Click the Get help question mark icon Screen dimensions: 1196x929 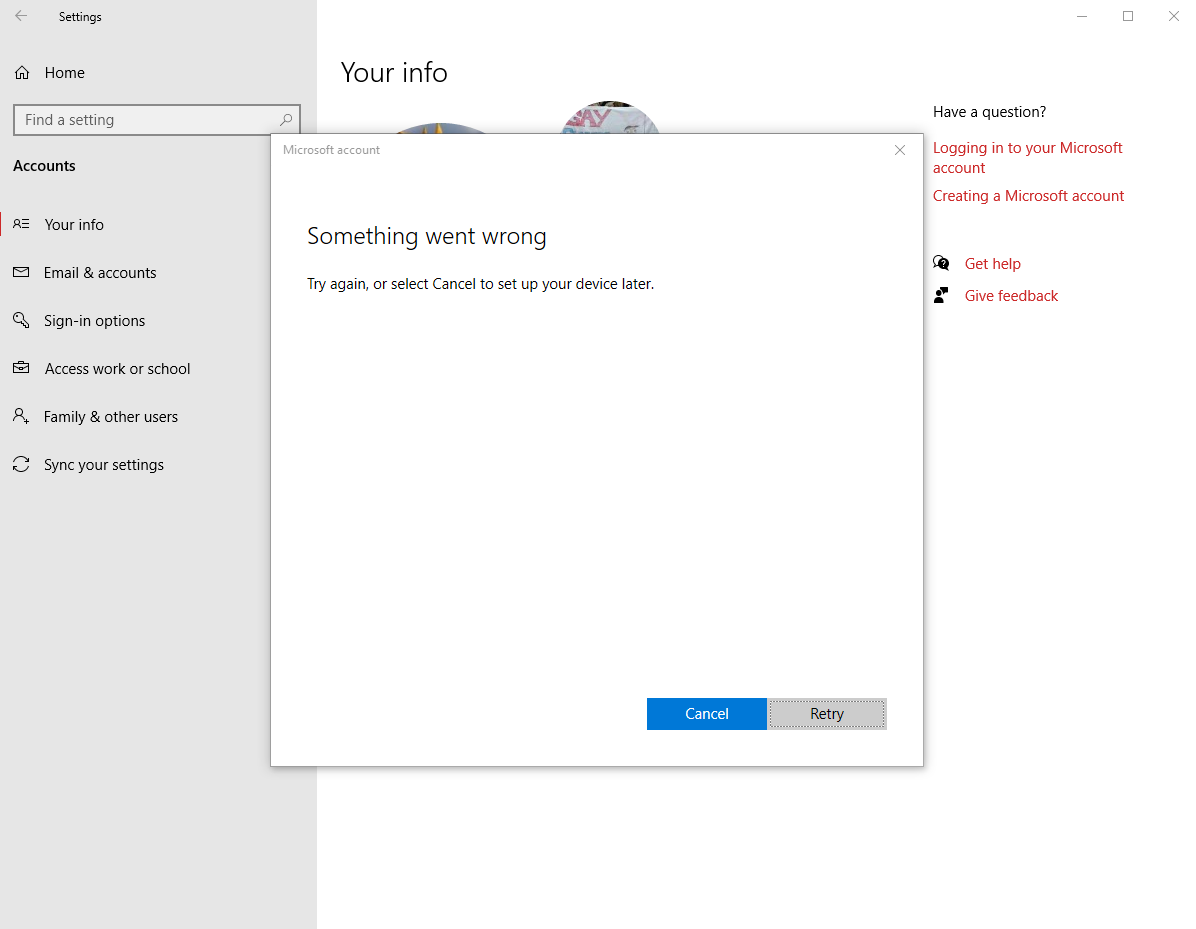[941, 262]
